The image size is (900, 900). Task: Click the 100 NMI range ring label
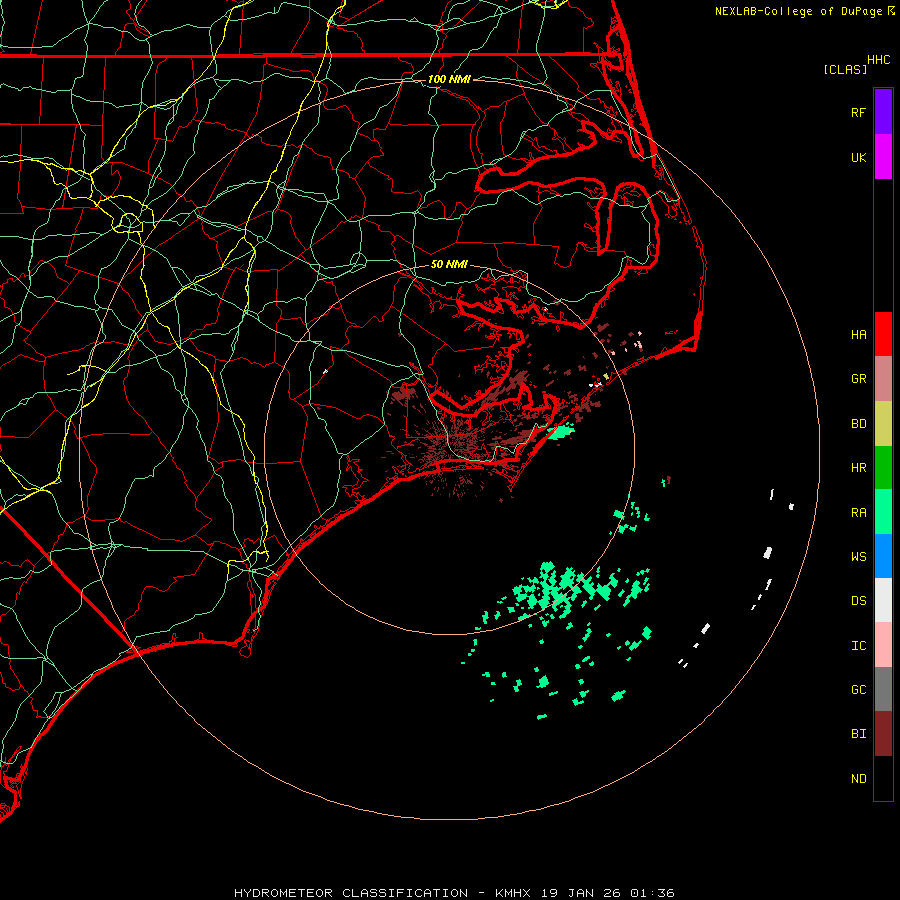coord(449,79)
